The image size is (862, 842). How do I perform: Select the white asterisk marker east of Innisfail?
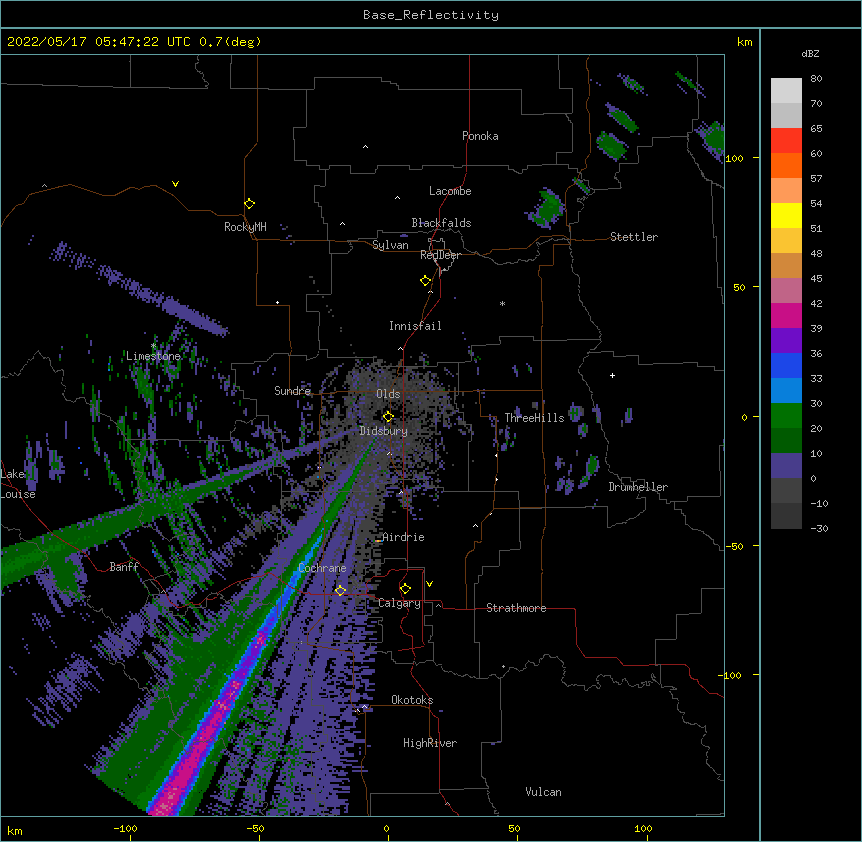click(x=502, y=303)
